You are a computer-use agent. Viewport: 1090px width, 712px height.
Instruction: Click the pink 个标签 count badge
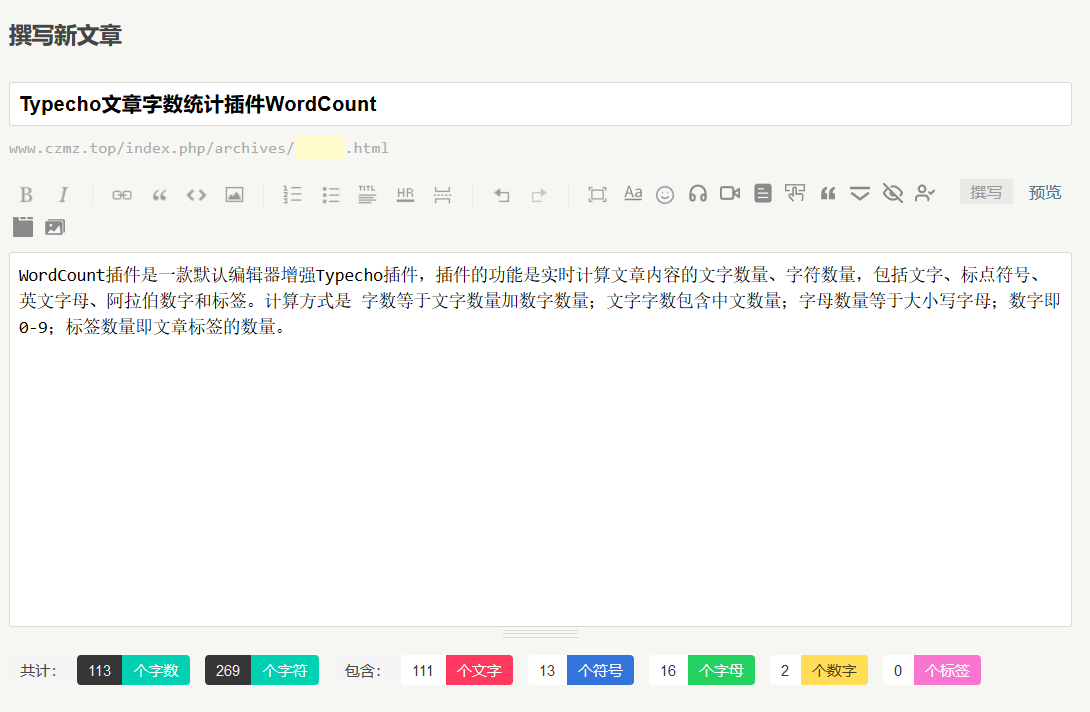[947, 670]
